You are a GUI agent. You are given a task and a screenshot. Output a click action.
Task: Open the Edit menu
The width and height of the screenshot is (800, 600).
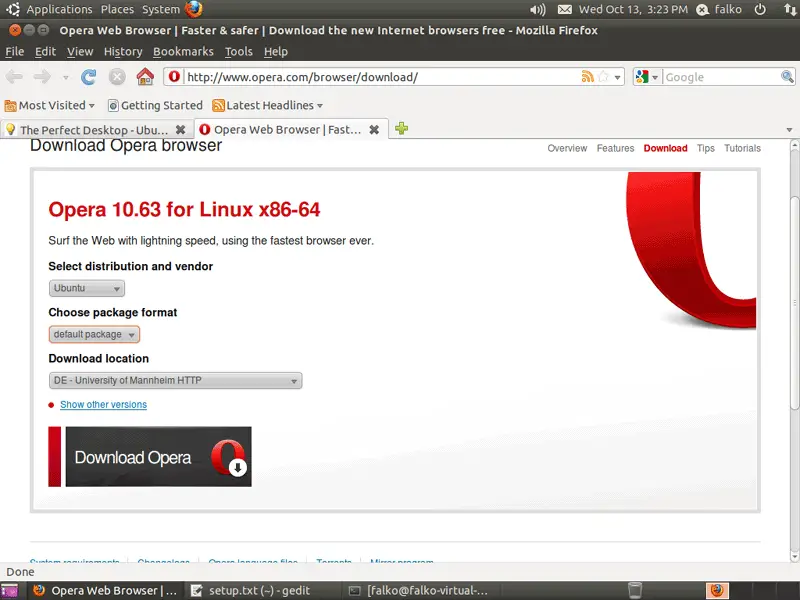45,52
